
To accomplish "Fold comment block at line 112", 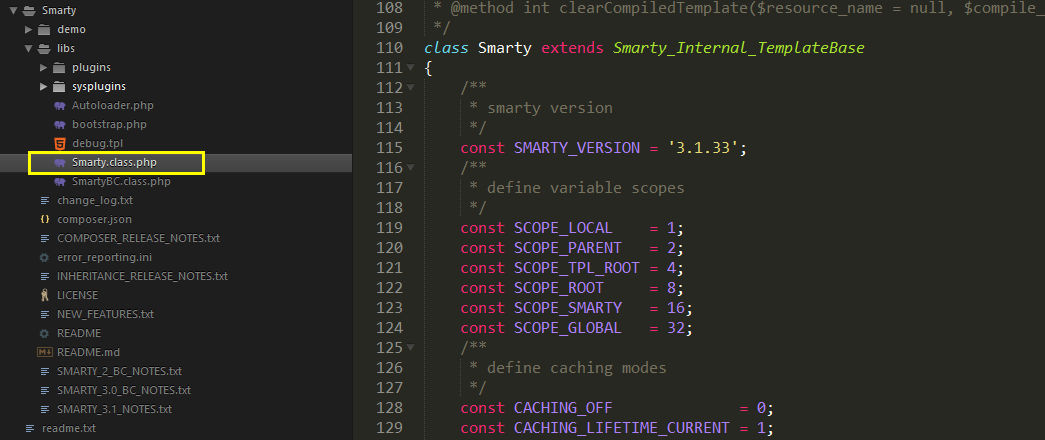I will tap(411, 87).
